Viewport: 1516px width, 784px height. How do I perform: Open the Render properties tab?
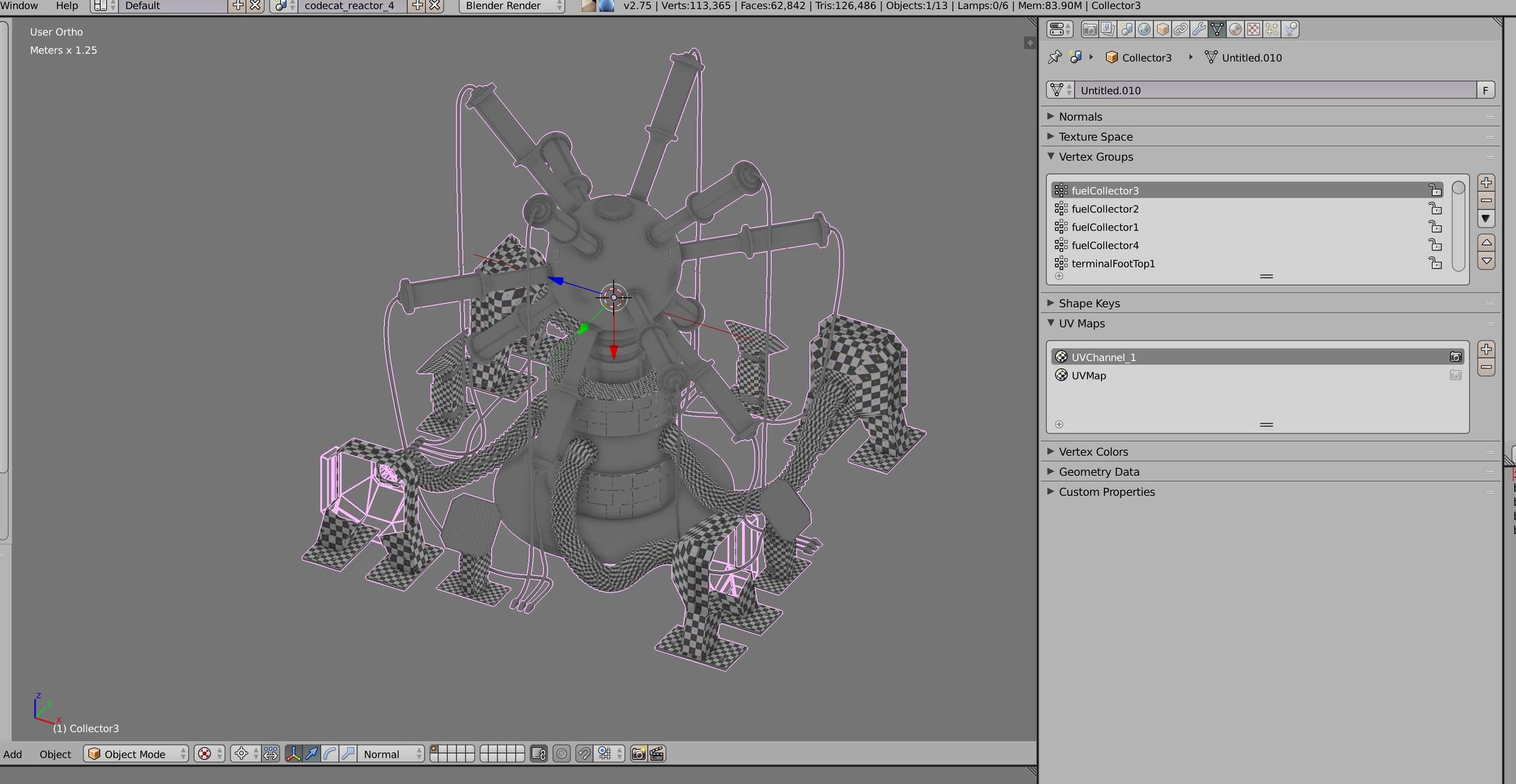pos(1090,29)
